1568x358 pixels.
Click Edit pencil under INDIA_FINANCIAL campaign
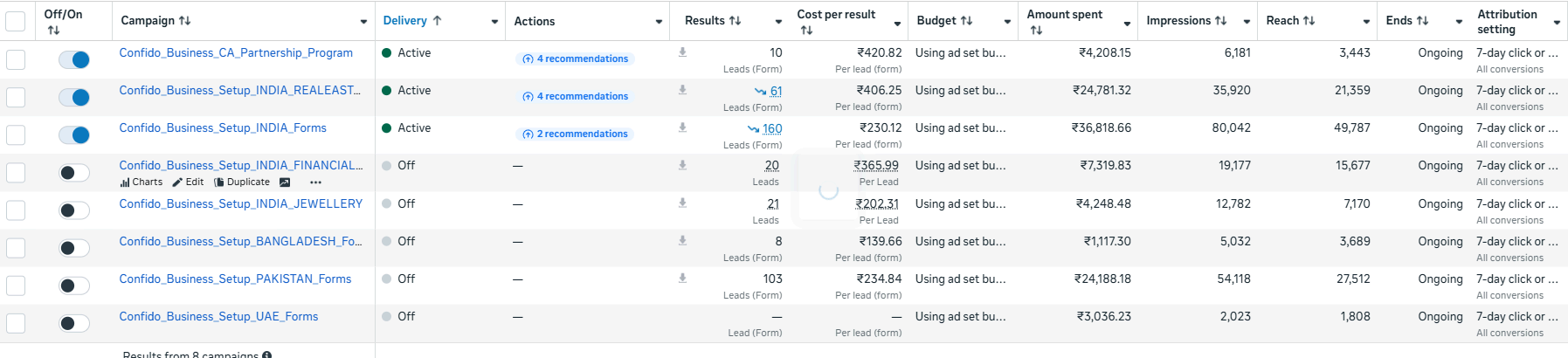click(188, 182)
